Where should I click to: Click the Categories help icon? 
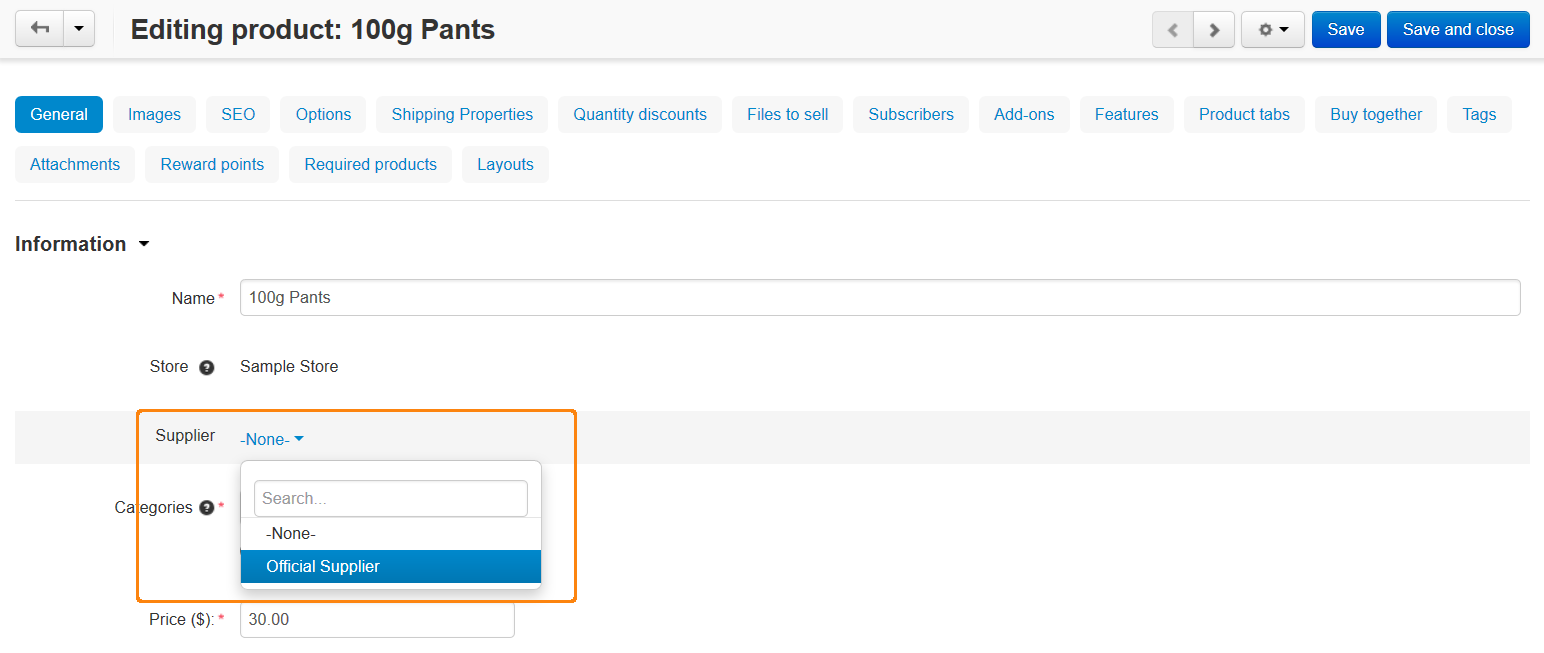pos(206,508)
